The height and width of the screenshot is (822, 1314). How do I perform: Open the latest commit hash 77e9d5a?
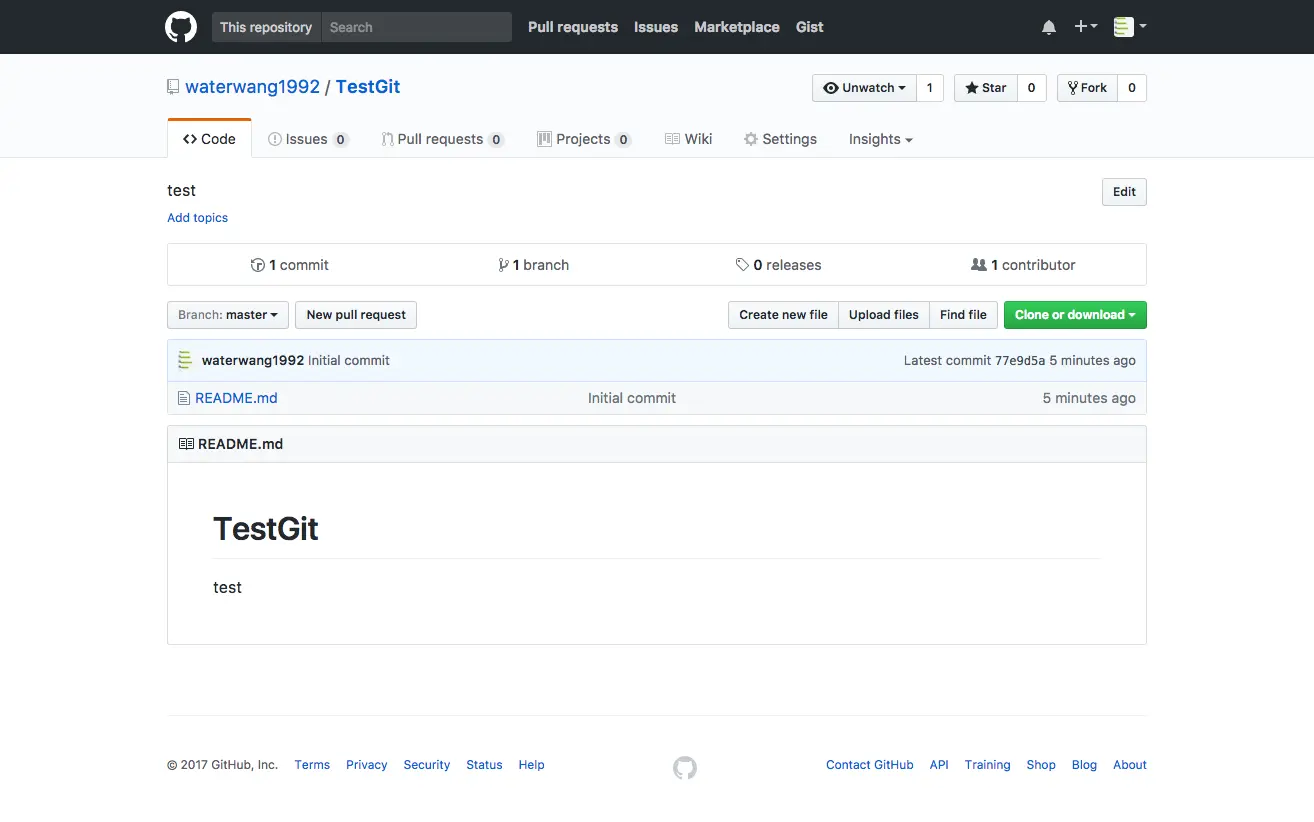point(1020,360)
